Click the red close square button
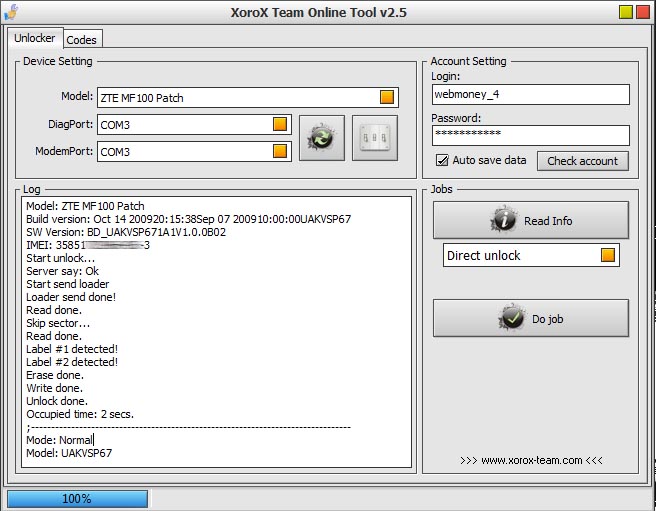Screen dimensions: 656x511 click(x=643, y=12)
